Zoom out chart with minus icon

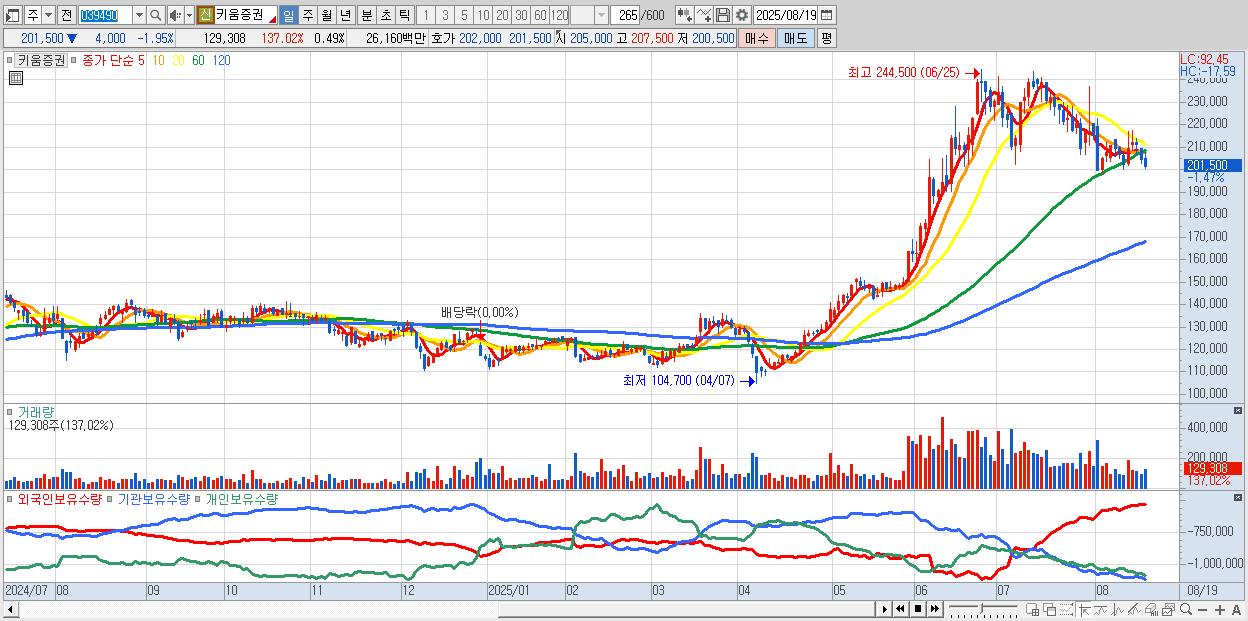click(x=1203, y=610)
